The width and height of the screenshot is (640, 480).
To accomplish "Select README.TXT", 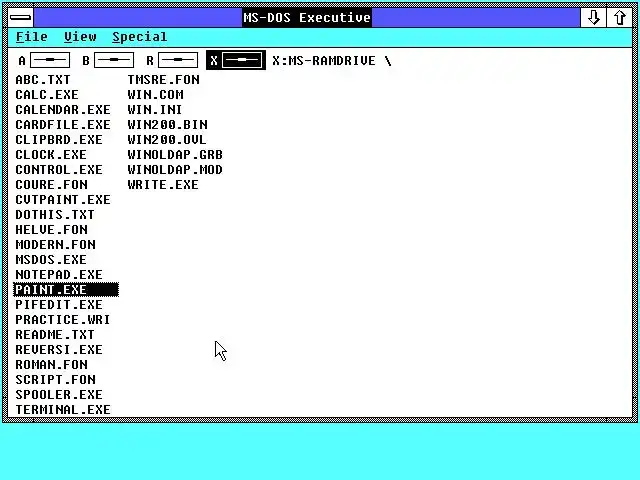I will [x=55, y=335].
